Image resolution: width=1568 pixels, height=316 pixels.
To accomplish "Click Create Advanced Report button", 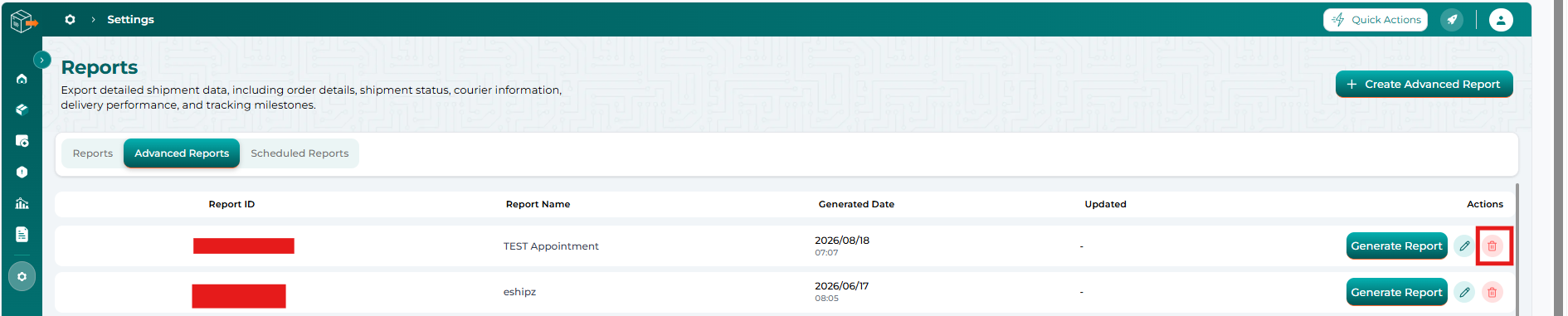I will pyautogui.click(x=1424, y=85).
